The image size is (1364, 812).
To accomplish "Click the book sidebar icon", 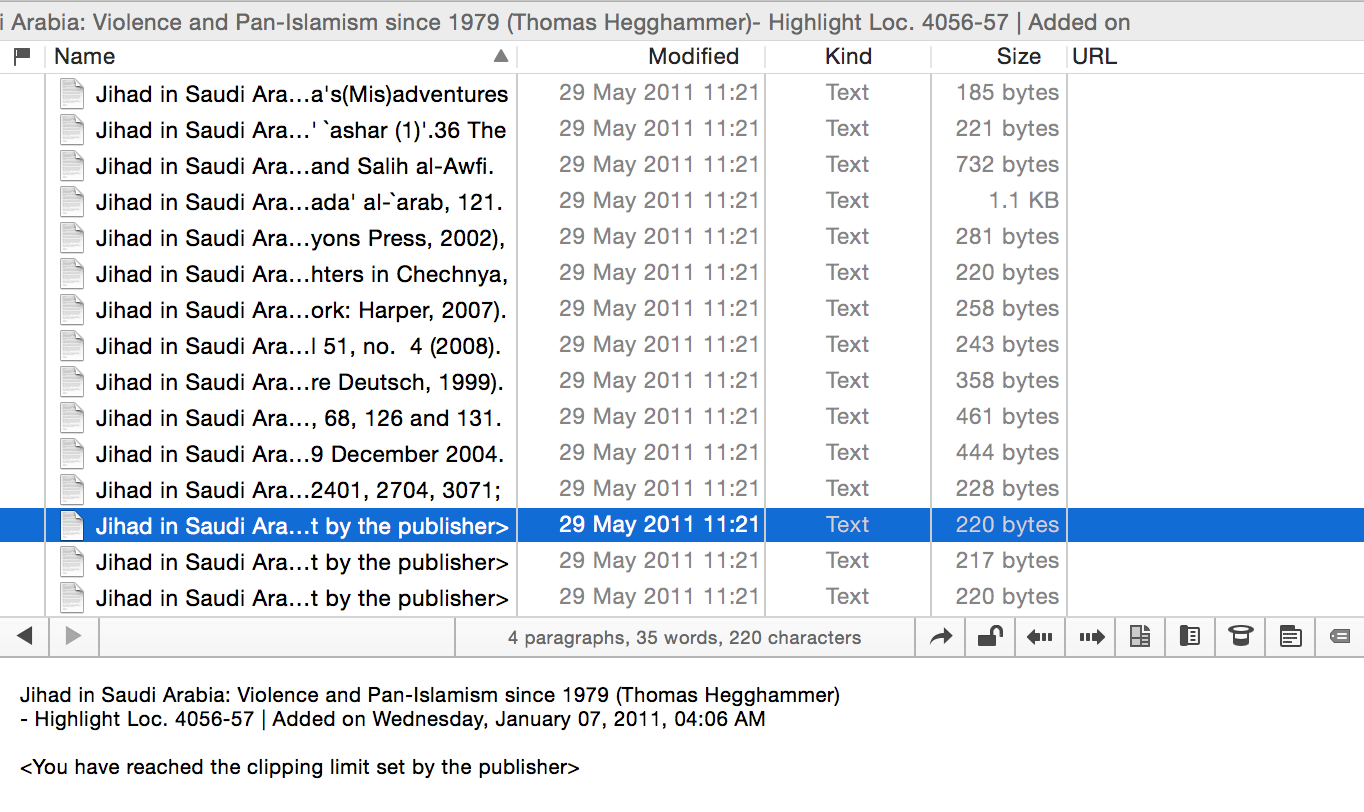I will pos(1190,636).
